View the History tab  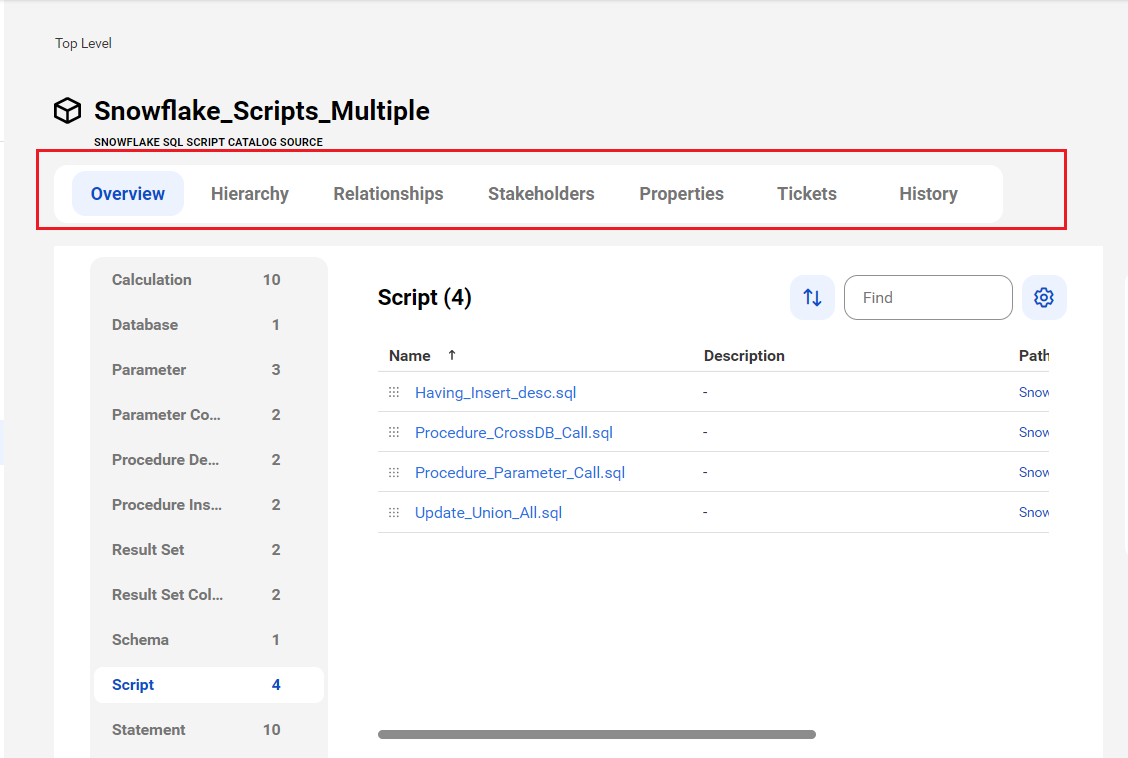point(928,193)
